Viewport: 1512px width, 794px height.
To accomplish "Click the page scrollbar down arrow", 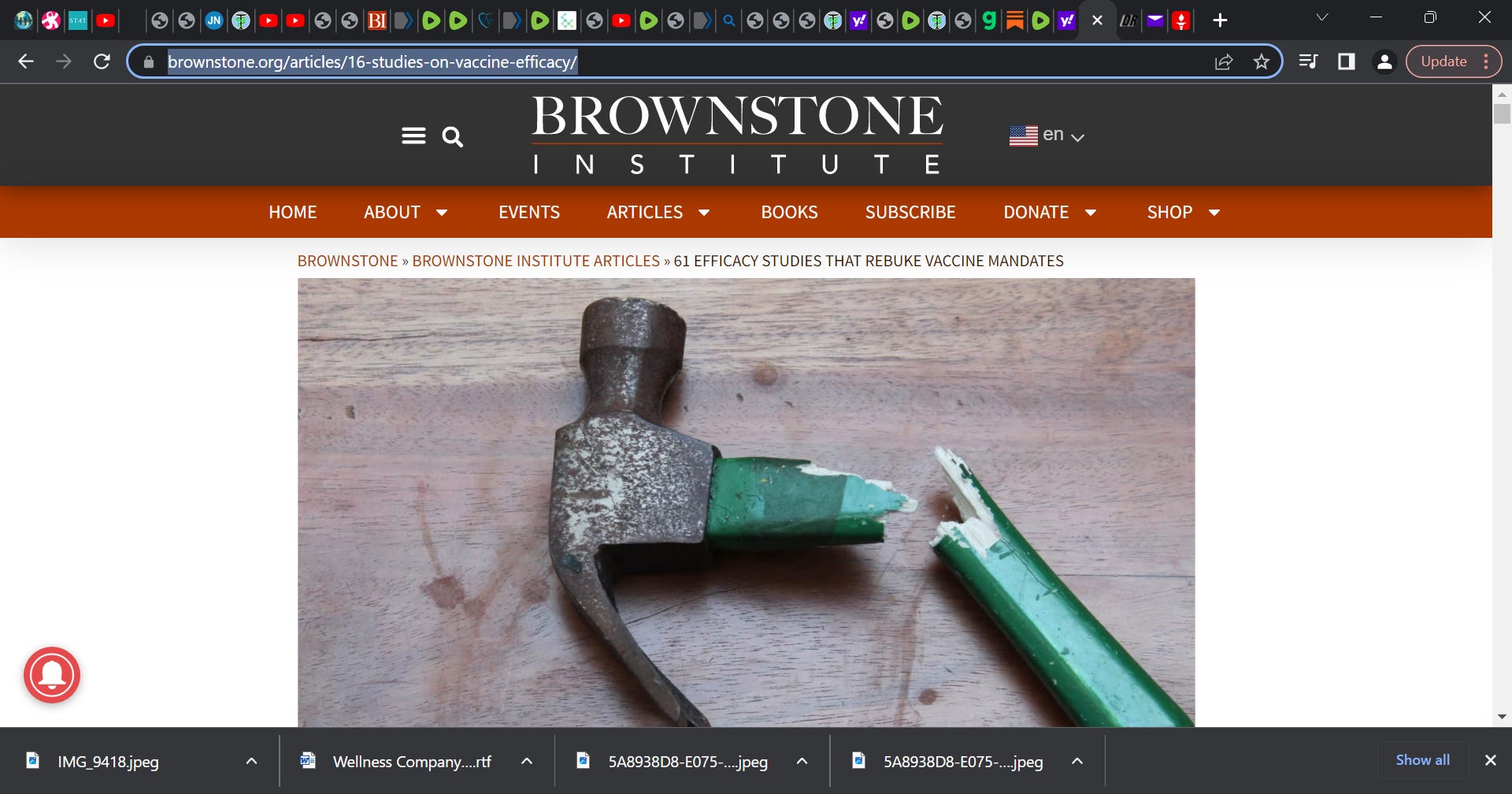I will click(x=1502, y=717).
